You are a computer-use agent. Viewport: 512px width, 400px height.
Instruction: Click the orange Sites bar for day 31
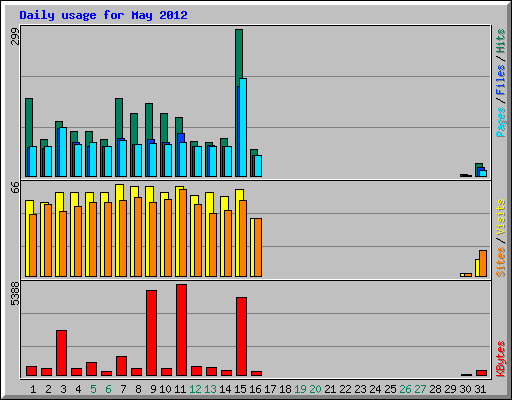(x=483, y=263)
